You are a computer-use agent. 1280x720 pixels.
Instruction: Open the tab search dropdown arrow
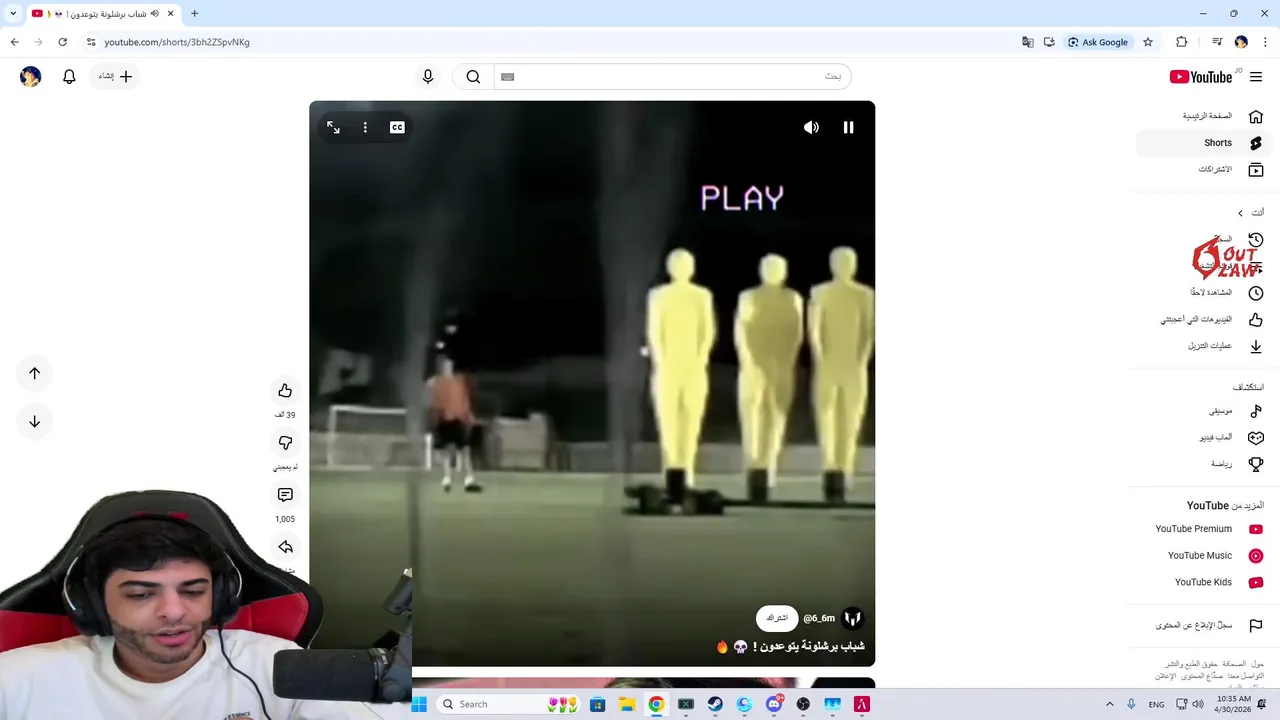13,14
